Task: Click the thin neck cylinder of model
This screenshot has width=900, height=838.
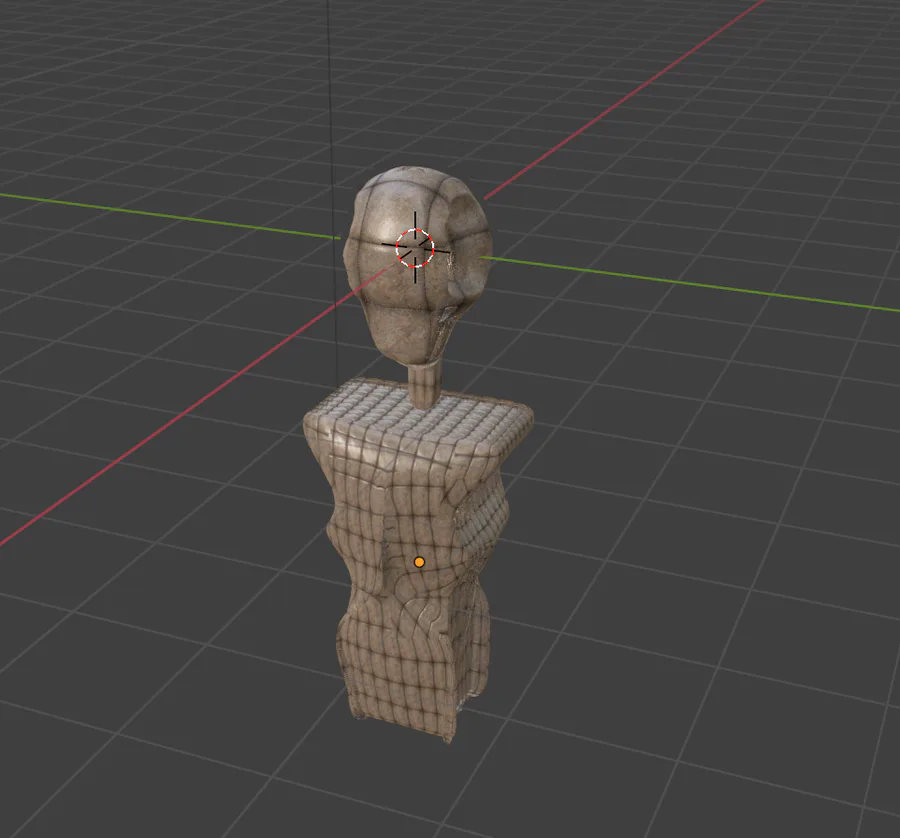Action: pyautogui.click(x=425, y=386)
